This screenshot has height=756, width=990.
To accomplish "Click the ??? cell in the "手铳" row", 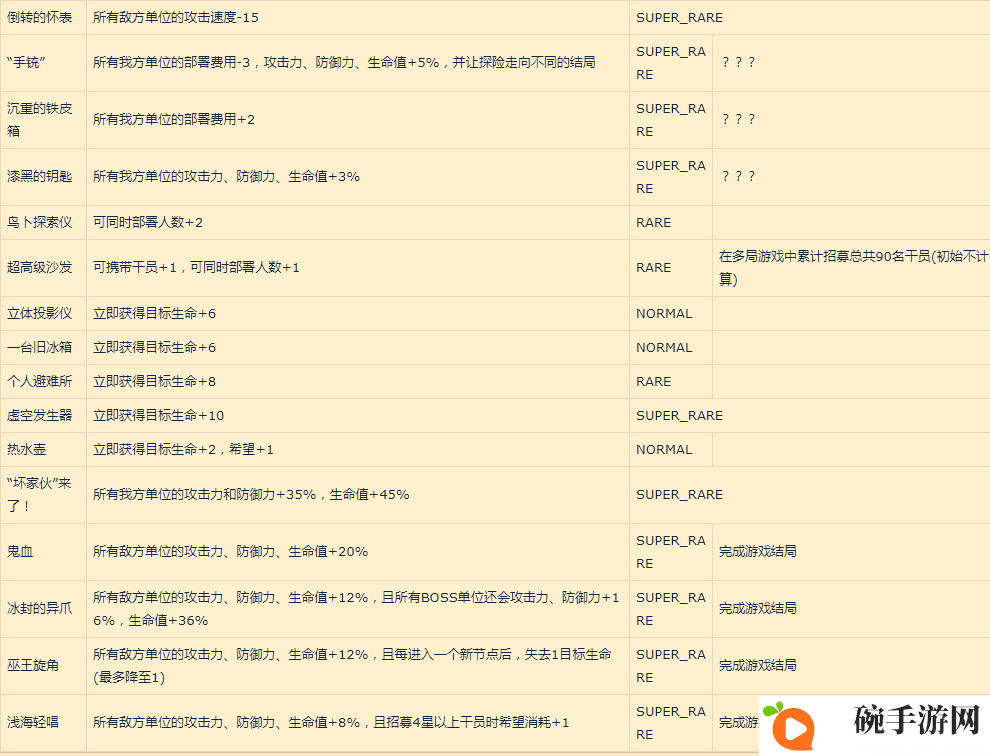I will (738, 63).
